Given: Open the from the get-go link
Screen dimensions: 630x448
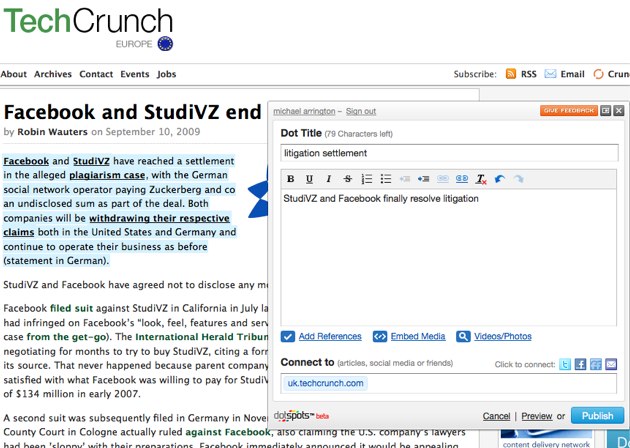Looking at the screenshot, I should (x=66, y=337).
